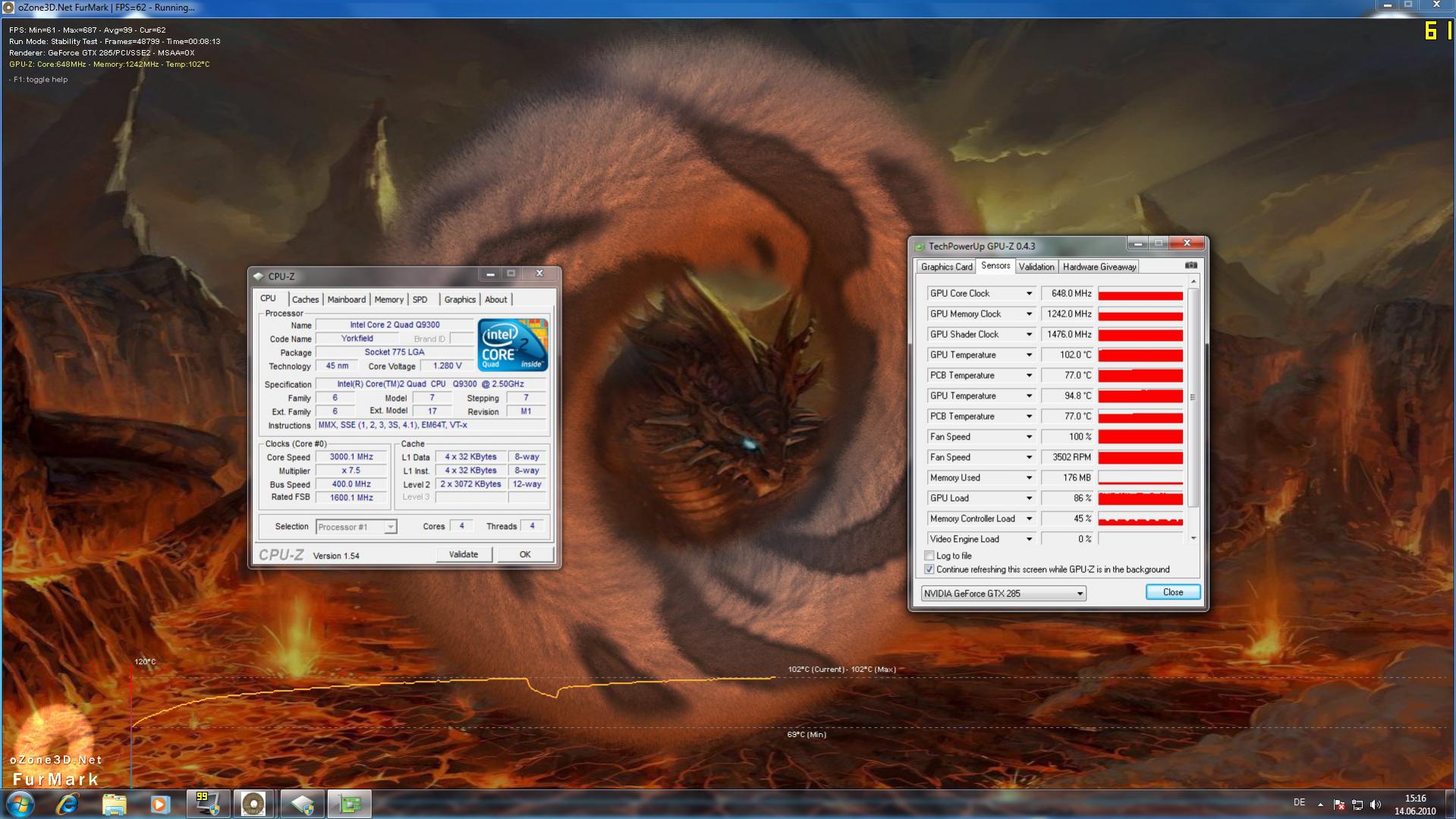Expand the Fan Speed 100 % dropdown
Screen dimensions: 1456x819
1029,437
